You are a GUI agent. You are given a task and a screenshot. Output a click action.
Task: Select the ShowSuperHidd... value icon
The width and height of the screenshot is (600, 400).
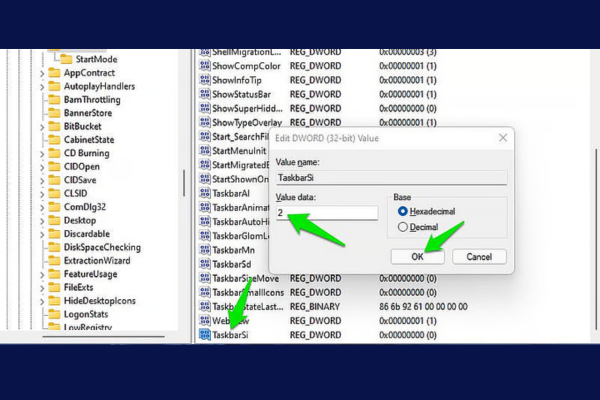coord(205,108)
